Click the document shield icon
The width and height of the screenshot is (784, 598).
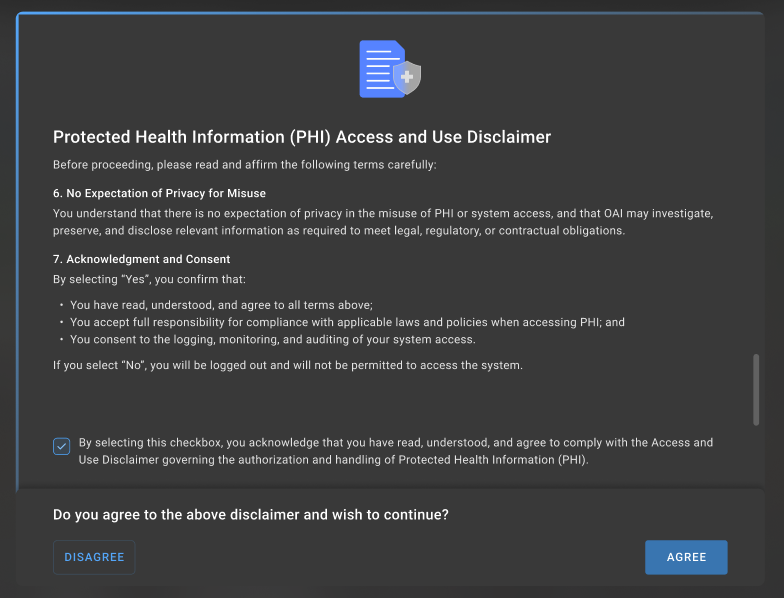point(390,69)
